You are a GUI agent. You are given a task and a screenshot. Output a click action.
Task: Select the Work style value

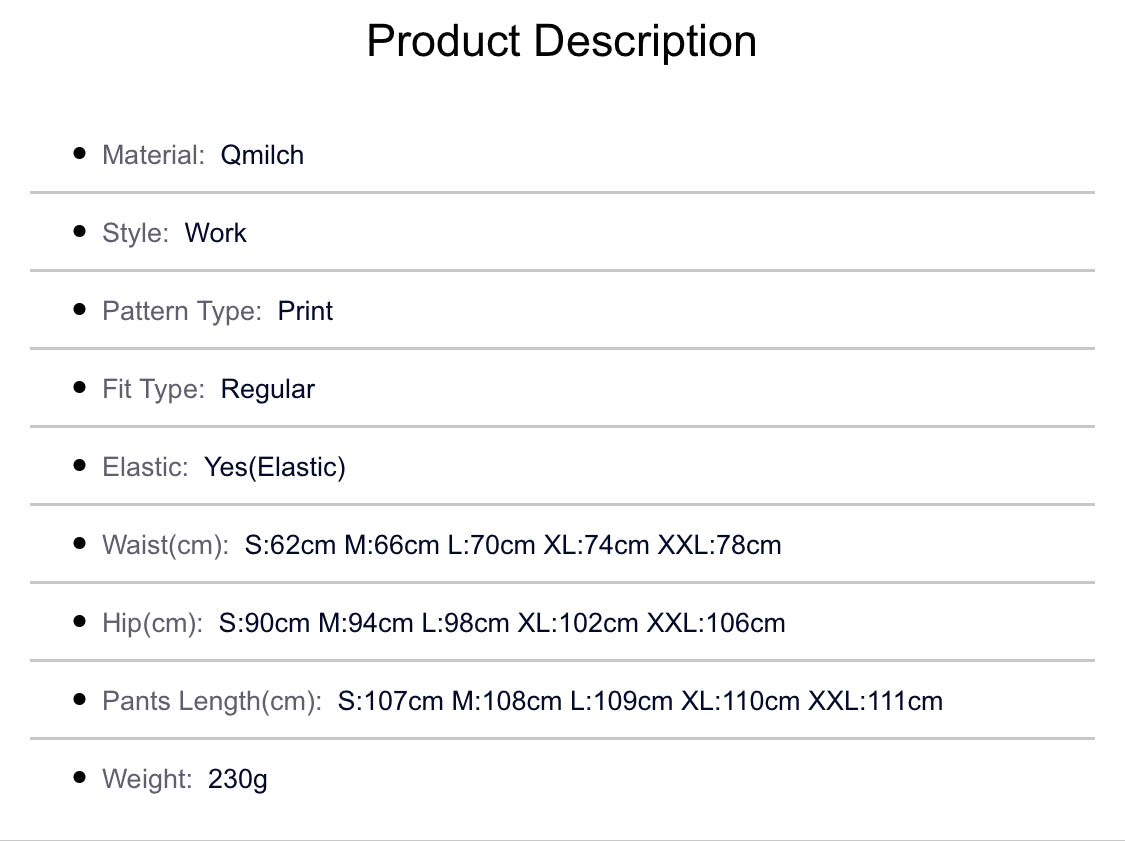click(215, 233)
